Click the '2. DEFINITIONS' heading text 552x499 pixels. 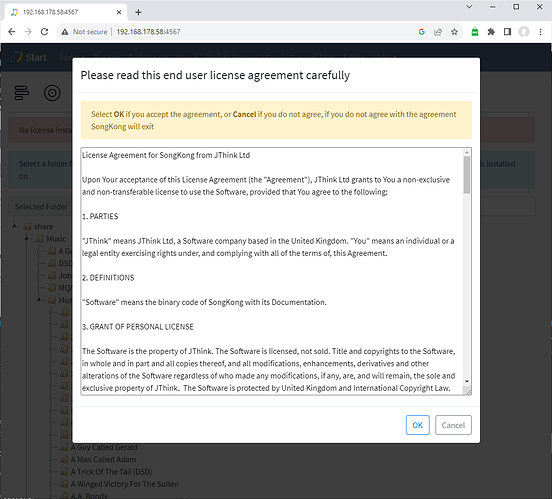[108, 277]
